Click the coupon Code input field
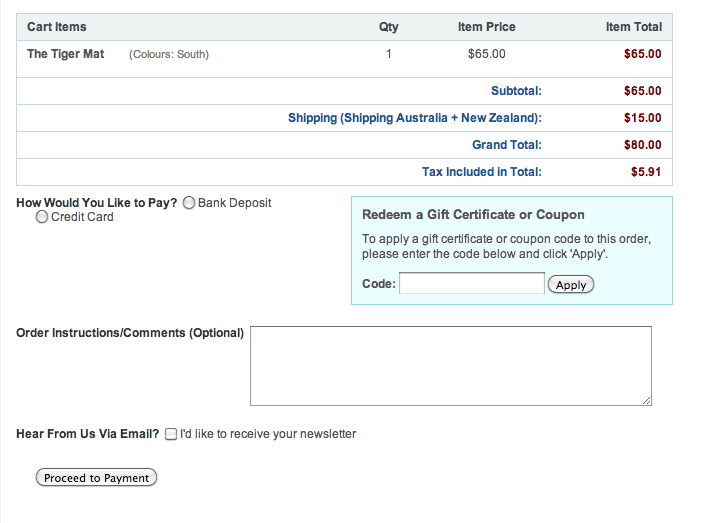The height and width of the screenshot is (523, 703). 472,284
